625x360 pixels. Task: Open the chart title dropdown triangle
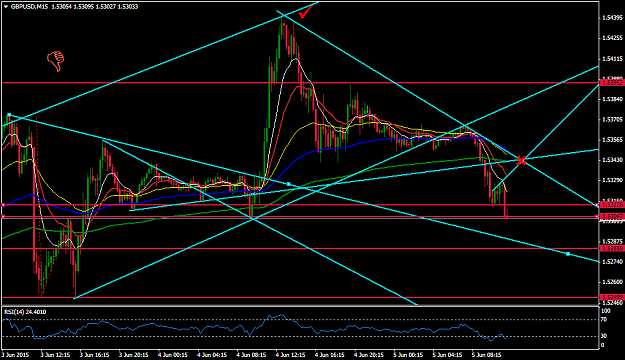tap(6, 7)
